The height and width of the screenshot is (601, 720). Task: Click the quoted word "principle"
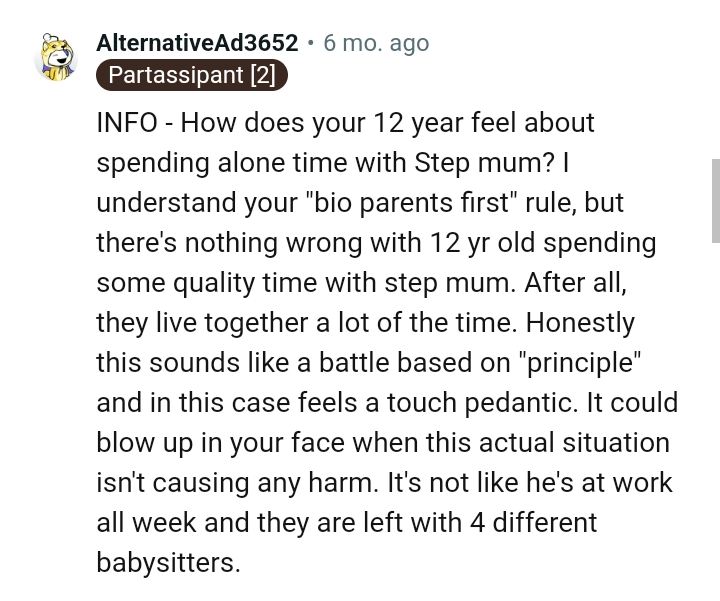[579, 363]
